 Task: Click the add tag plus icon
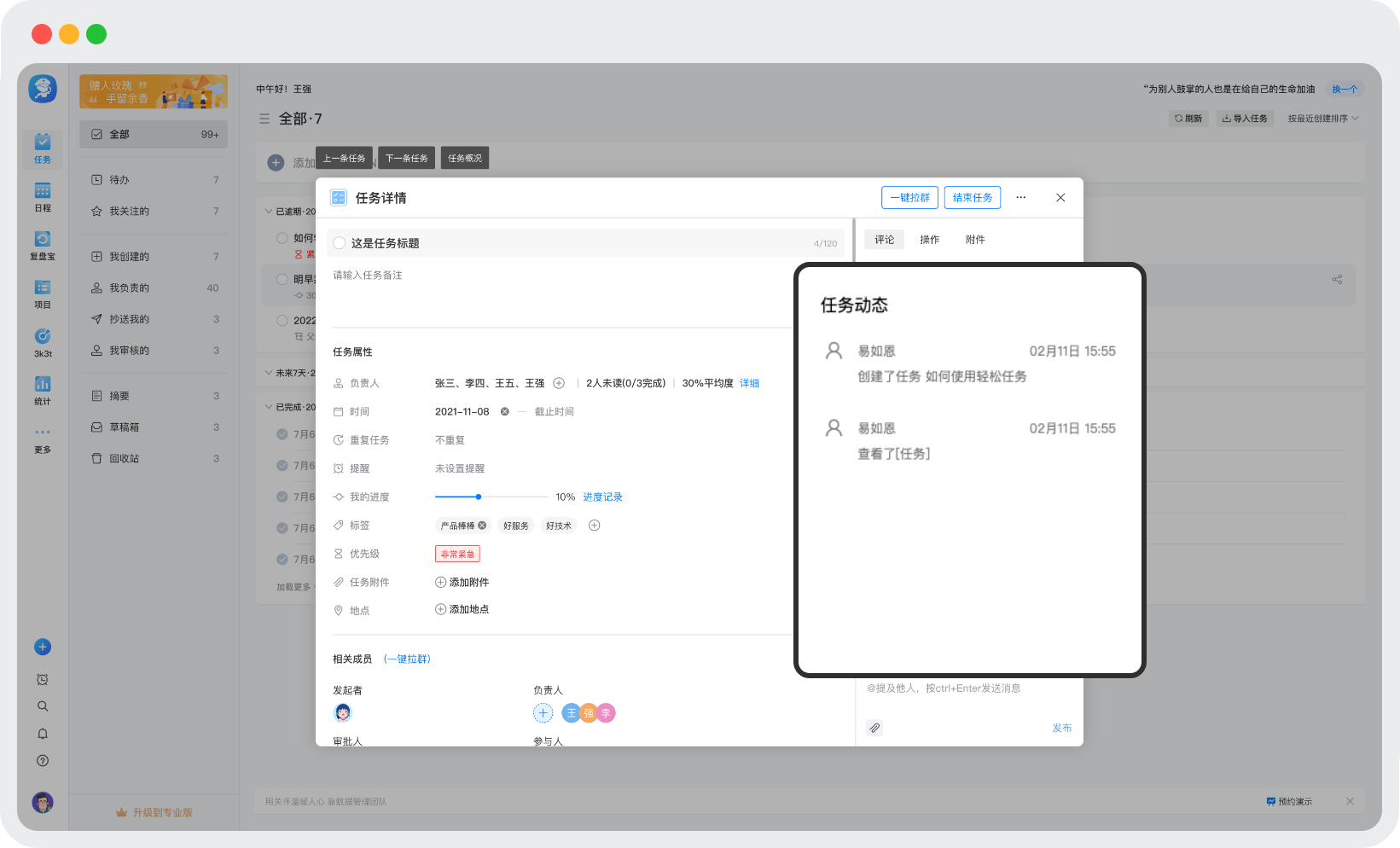[595, 526]
